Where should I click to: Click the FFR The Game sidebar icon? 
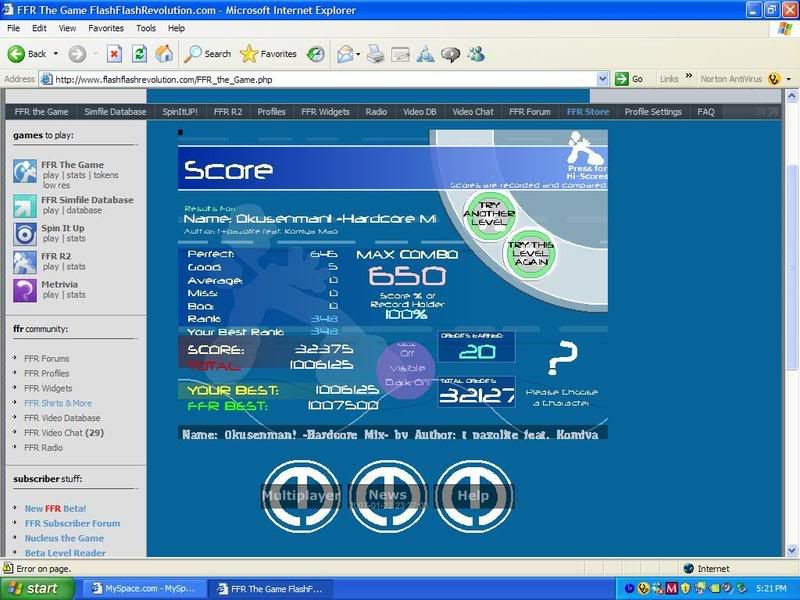tap(25, 171)
